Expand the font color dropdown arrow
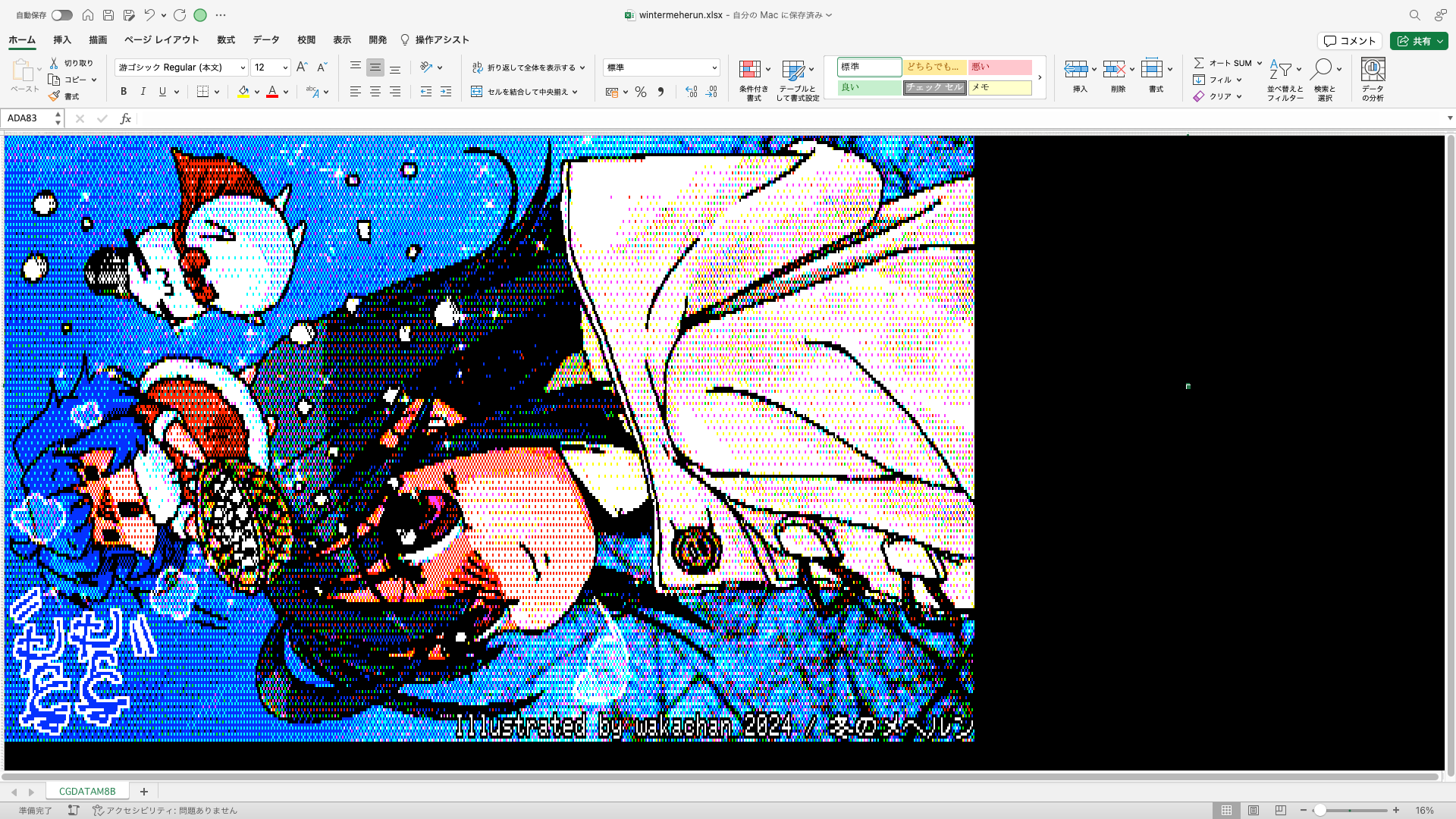 pos(286,93)
